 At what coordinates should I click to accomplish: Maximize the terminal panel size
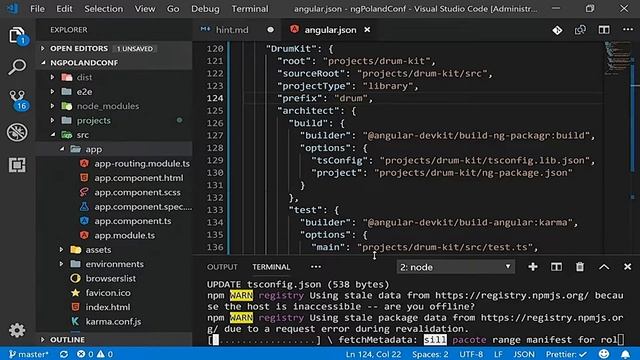click(604, 267)
